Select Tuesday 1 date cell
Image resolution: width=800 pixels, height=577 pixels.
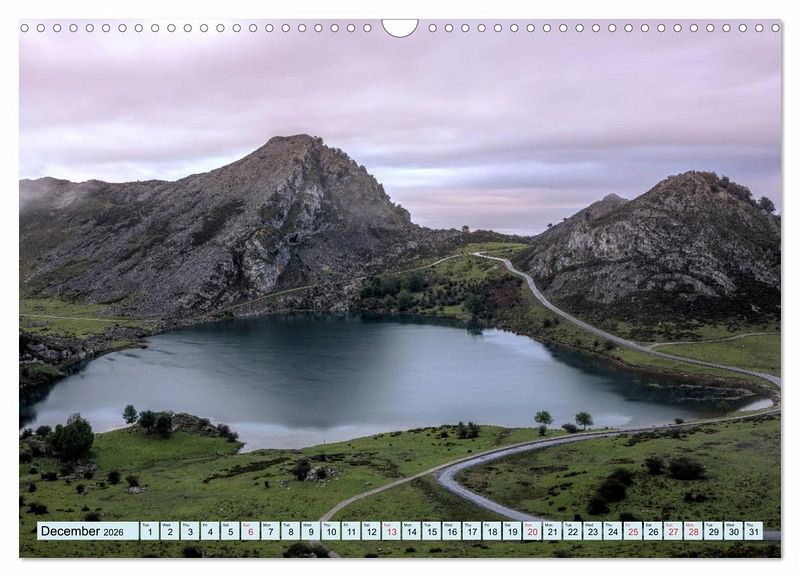[149, 531]
